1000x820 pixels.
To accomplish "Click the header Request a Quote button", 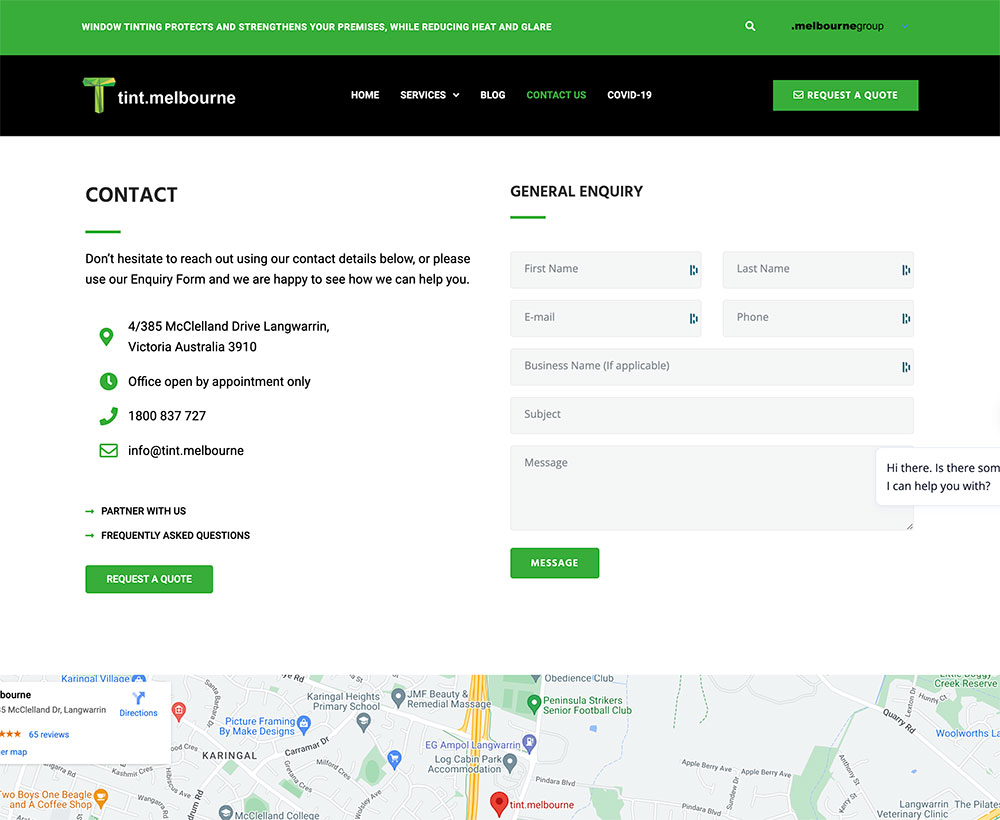I will point(845,95).
